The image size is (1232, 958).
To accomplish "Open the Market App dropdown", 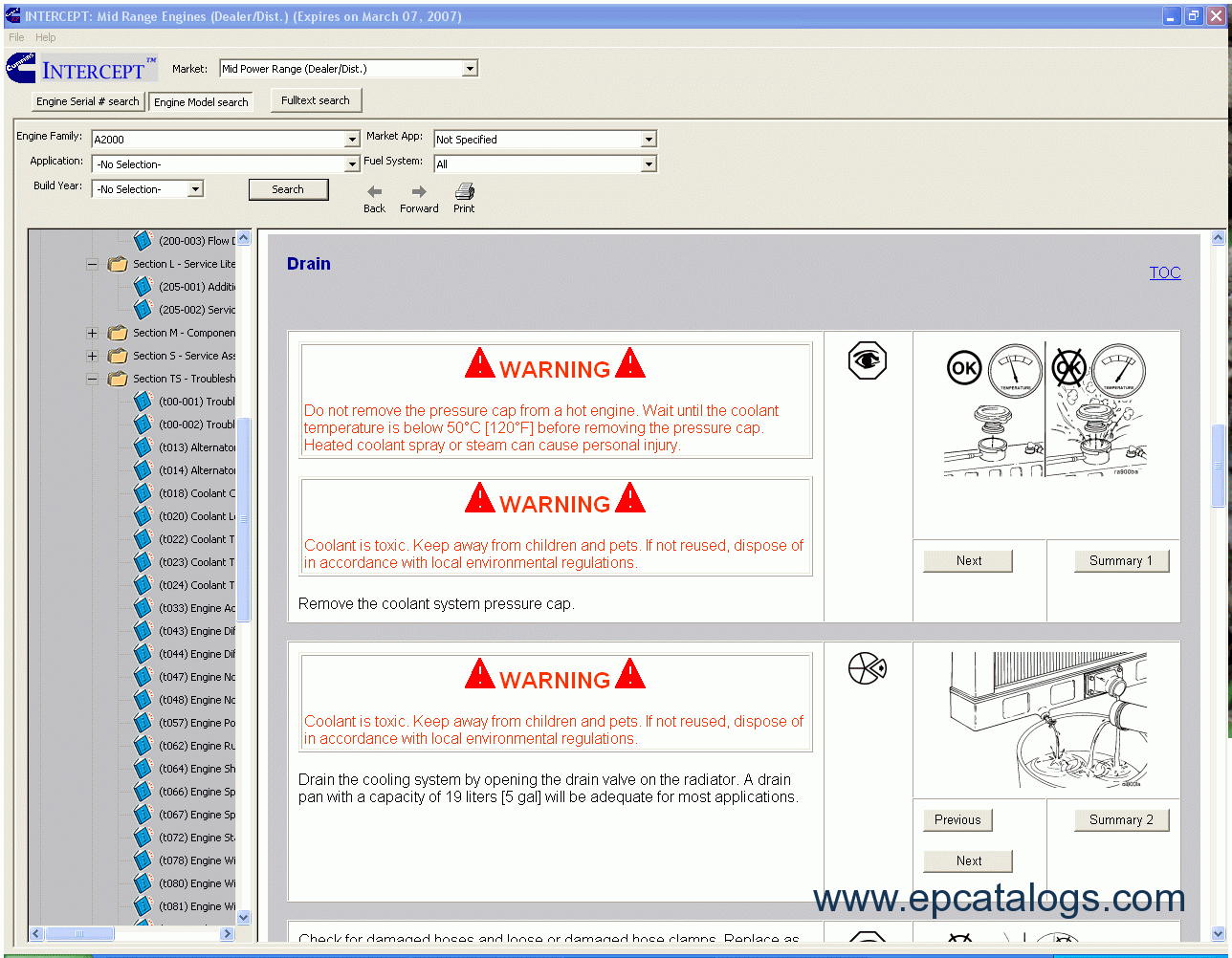I will [649, 140].
